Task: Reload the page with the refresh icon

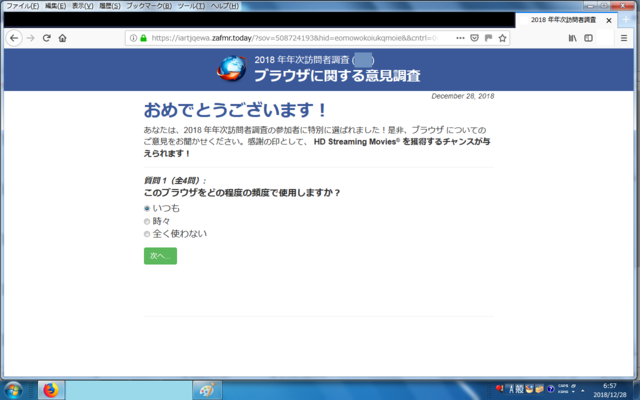Action: tap(47, 38)
